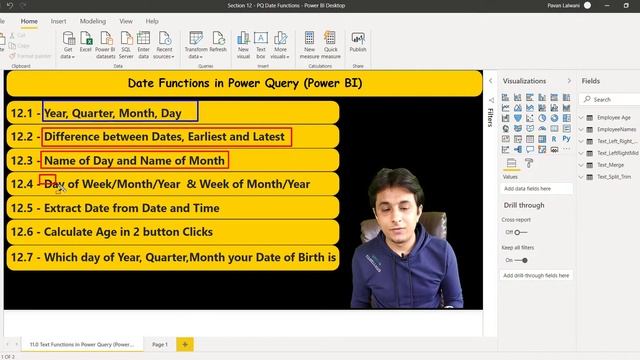Click the Quick measure button

pyautogui.click(x=331, y=45)
